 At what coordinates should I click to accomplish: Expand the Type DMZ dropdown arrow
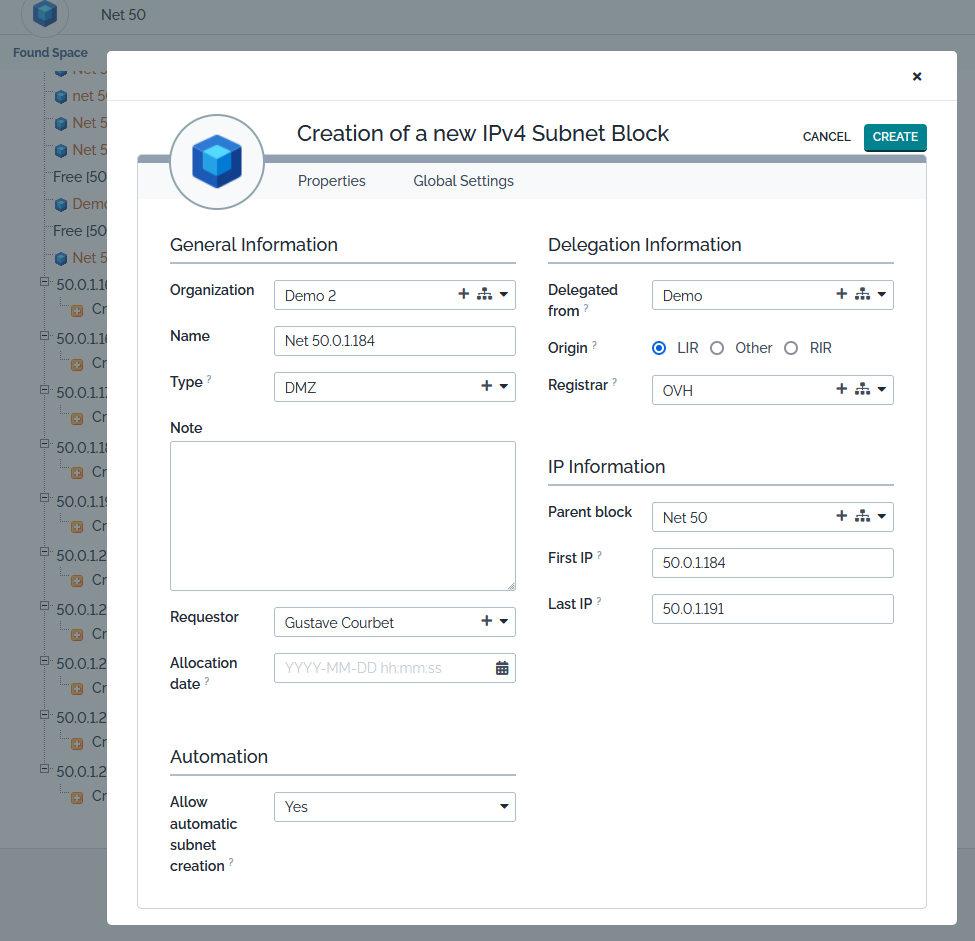pyautogui.click(x=503, y=387)
